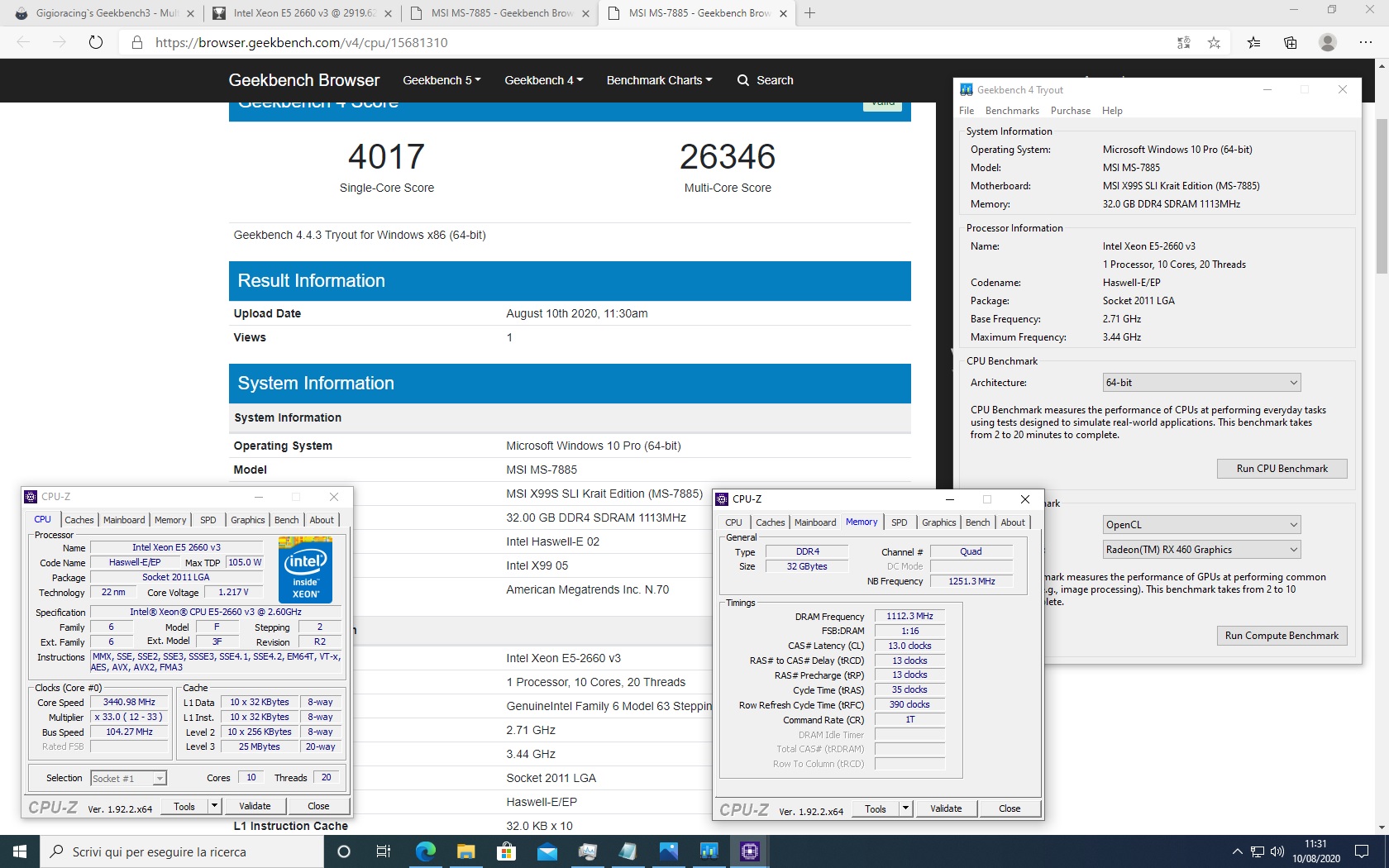Image resolution: width=1389 pixels, height=868 pixels.
Task: Open Photos app from taskbar
Action: point(668,851)
